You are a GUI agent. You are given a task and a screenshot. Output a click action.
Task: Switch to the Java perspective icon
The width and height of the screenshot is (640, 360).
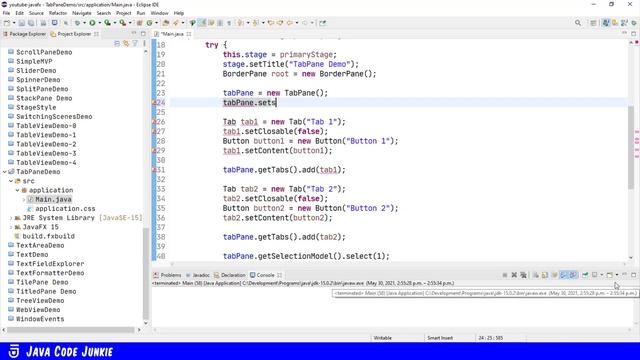[606, 23]
